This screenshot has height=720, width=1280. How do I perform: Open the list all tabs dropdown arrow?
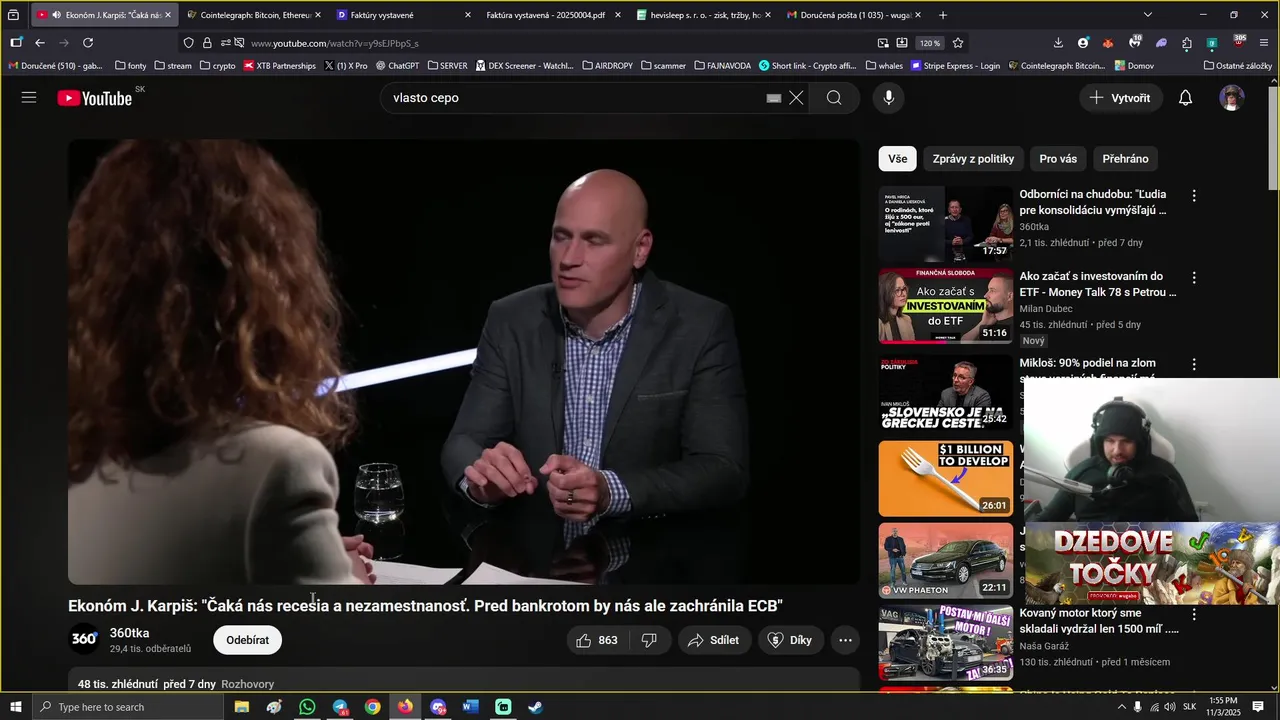[1147, 15]
